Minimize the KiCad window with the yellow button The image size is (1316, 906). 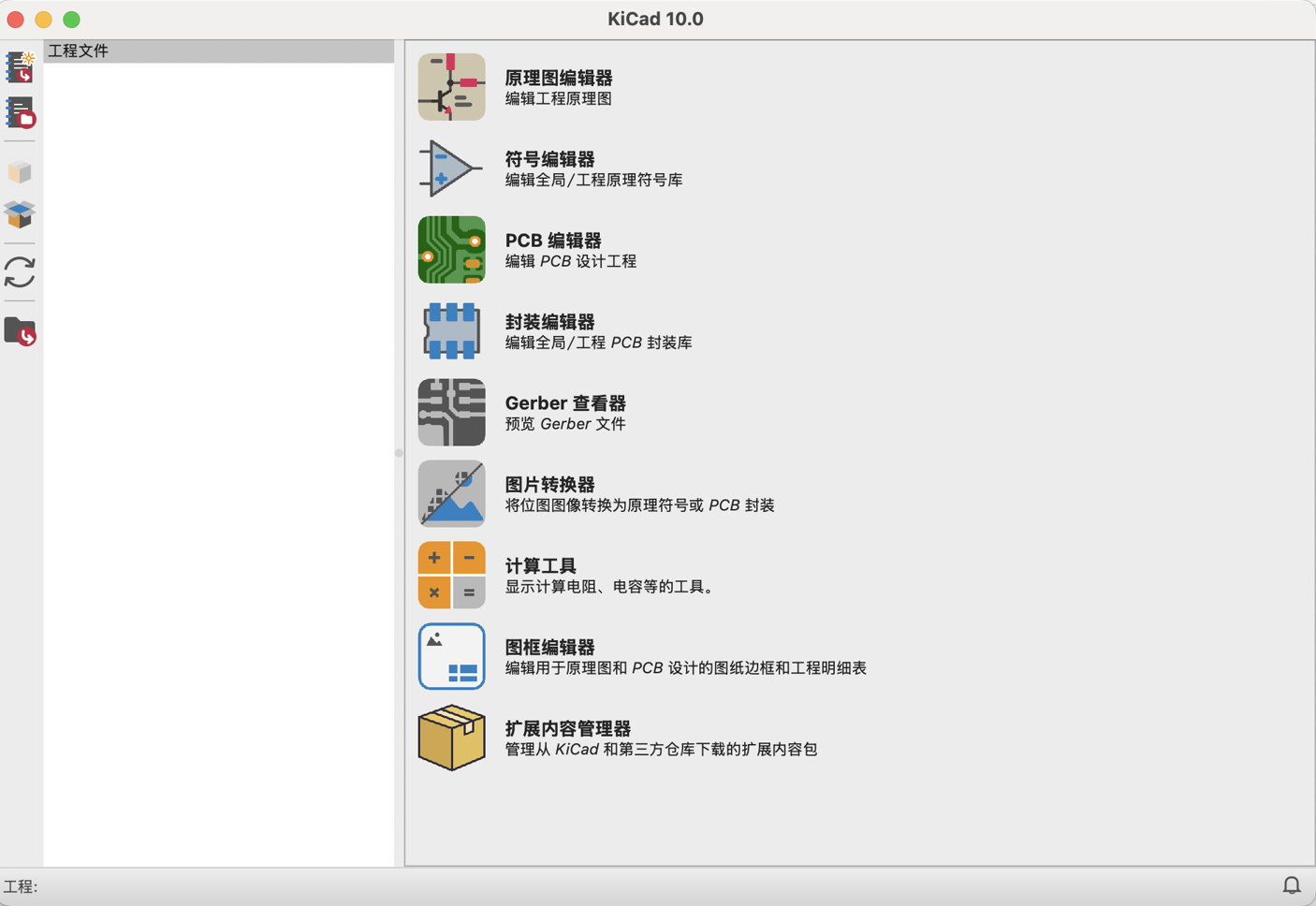tap(44, 20)
